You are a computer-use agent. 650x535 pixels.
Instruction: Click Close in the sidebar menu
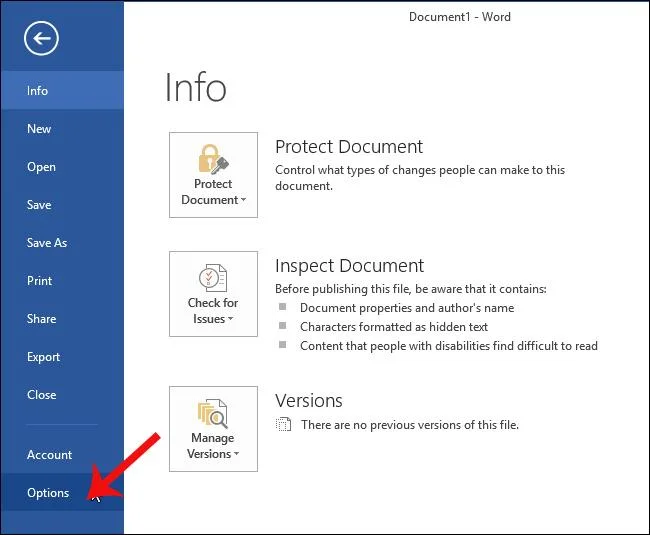[x=62, y=395]
